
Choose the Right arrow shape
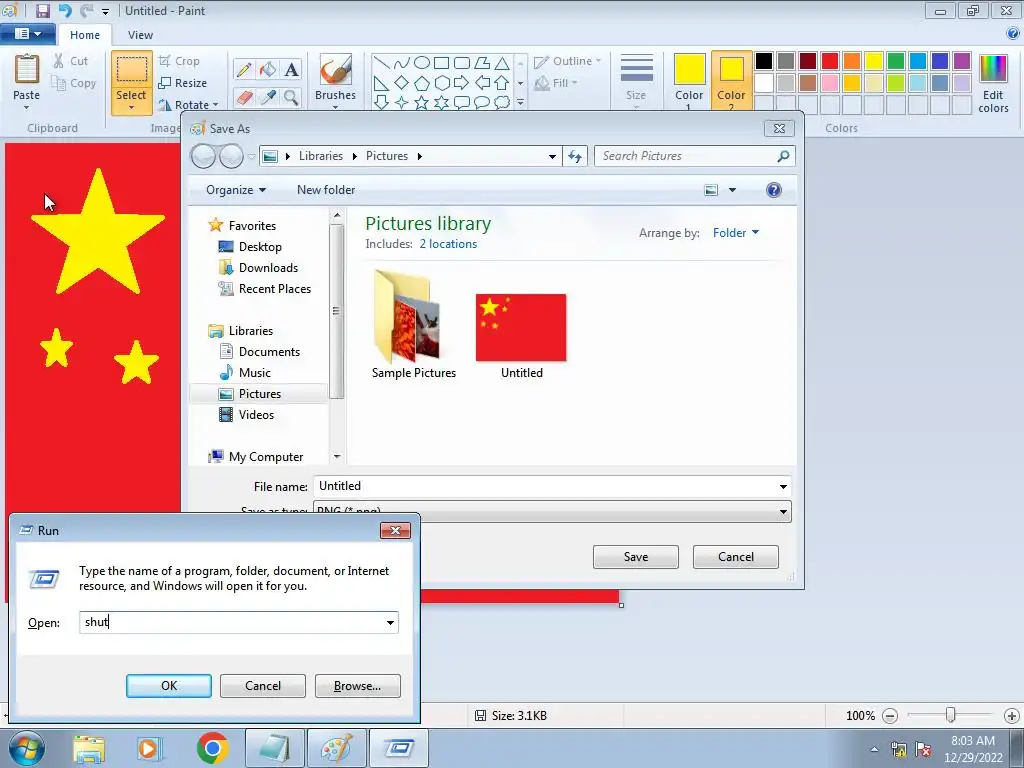point(461,83)
